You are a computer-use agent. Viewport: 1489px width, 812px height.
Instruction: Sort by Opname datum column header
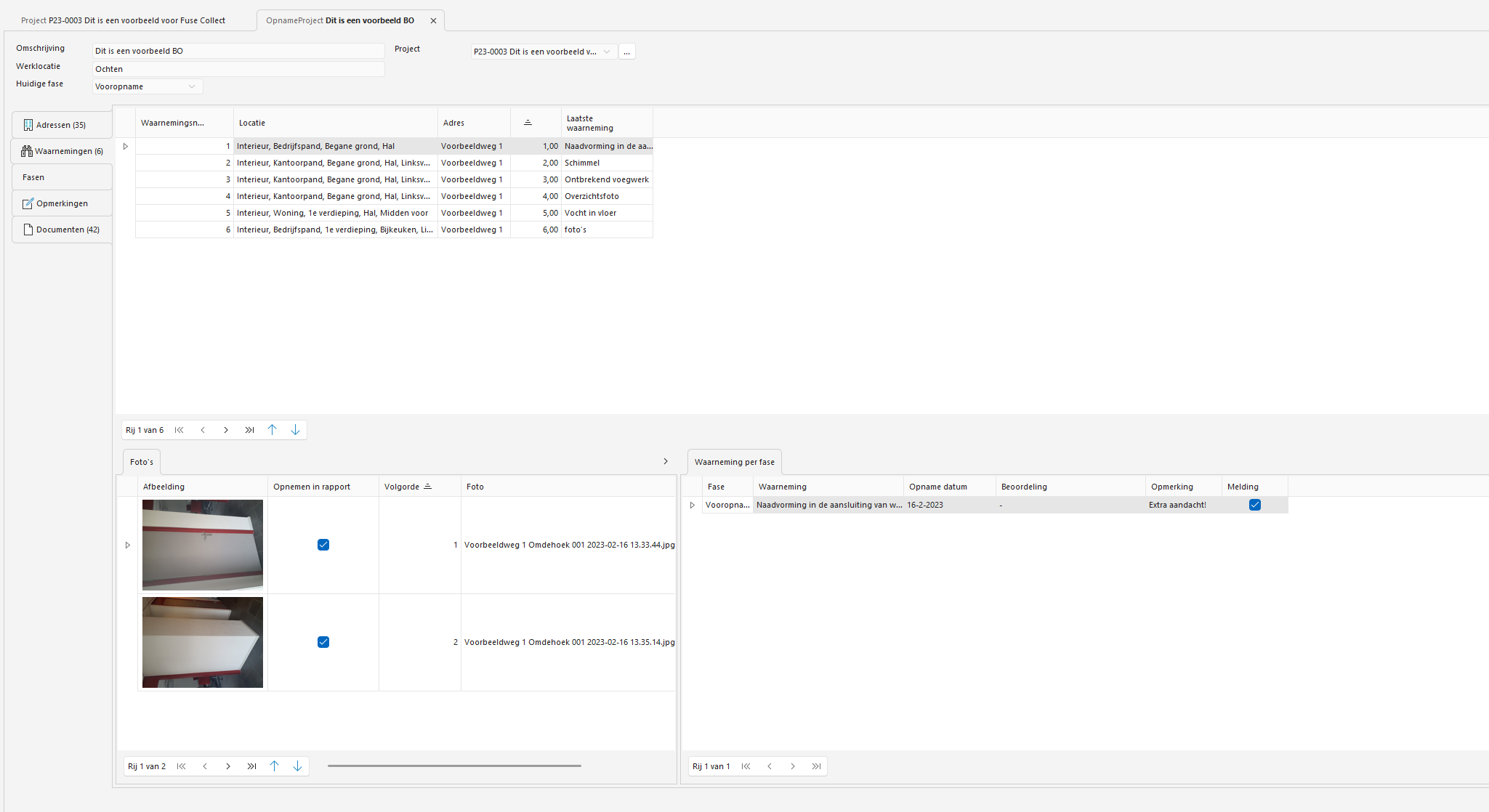949,487
